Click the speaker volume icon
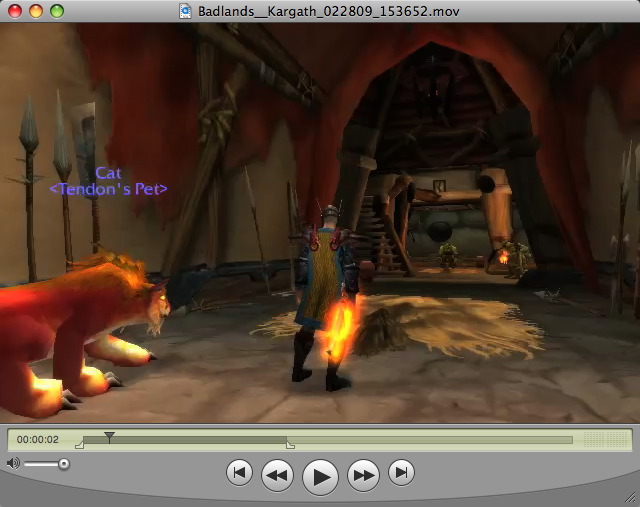Viewport: 640px width, 507px height. tap(13, 463)
